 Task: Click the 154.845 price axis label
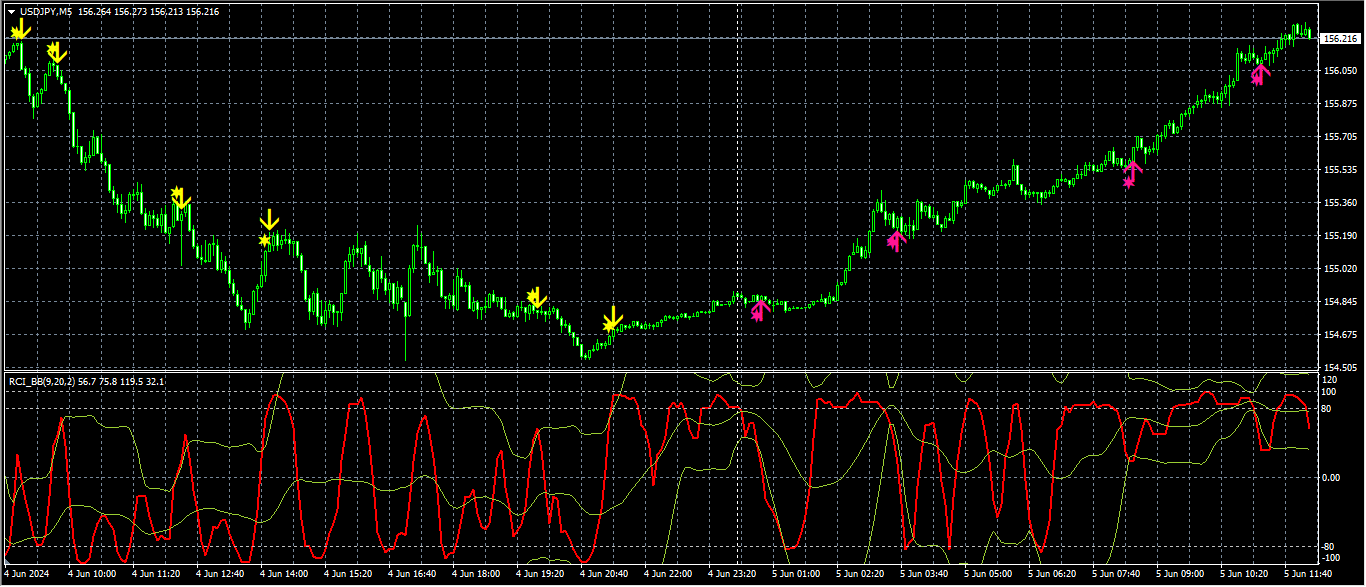(1339, 302)
